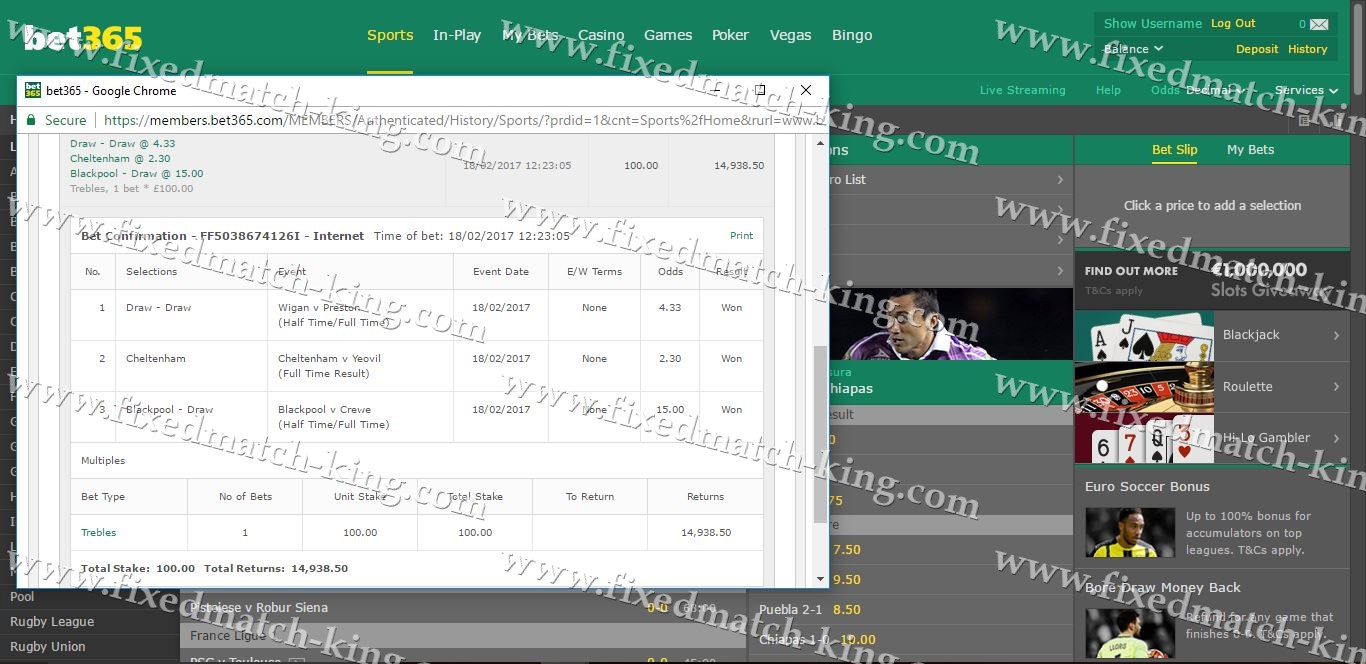
Task: Select the 7.50 odds
Action: tap(846, 550)
